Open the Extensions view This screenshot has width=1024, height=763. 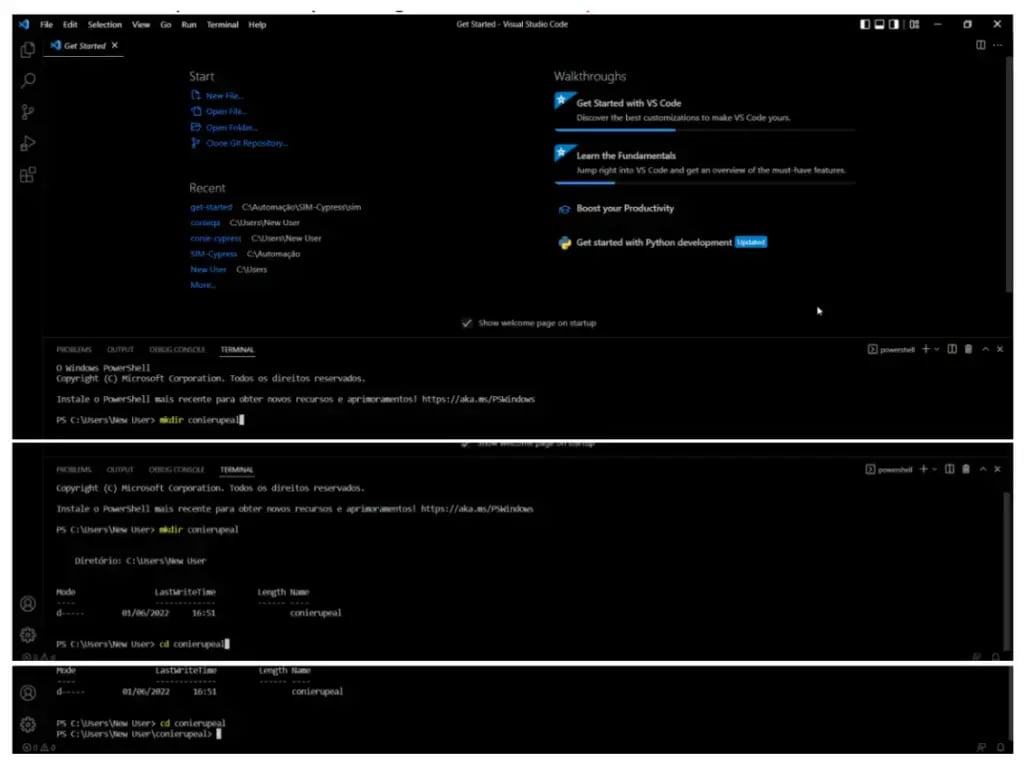(x=28, y=175)
